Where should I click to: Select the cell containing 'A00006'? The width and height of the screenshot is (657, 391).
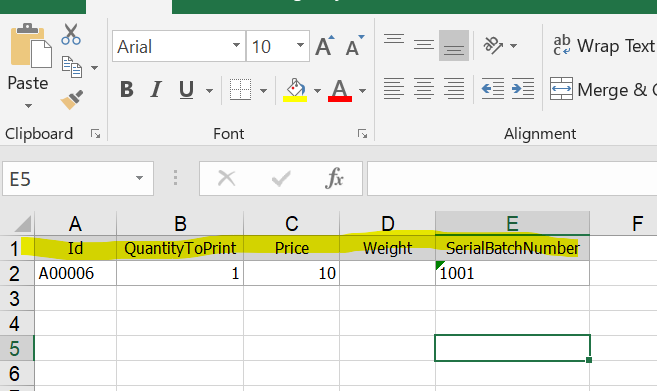pyautogui.click(x=75, y=273)
